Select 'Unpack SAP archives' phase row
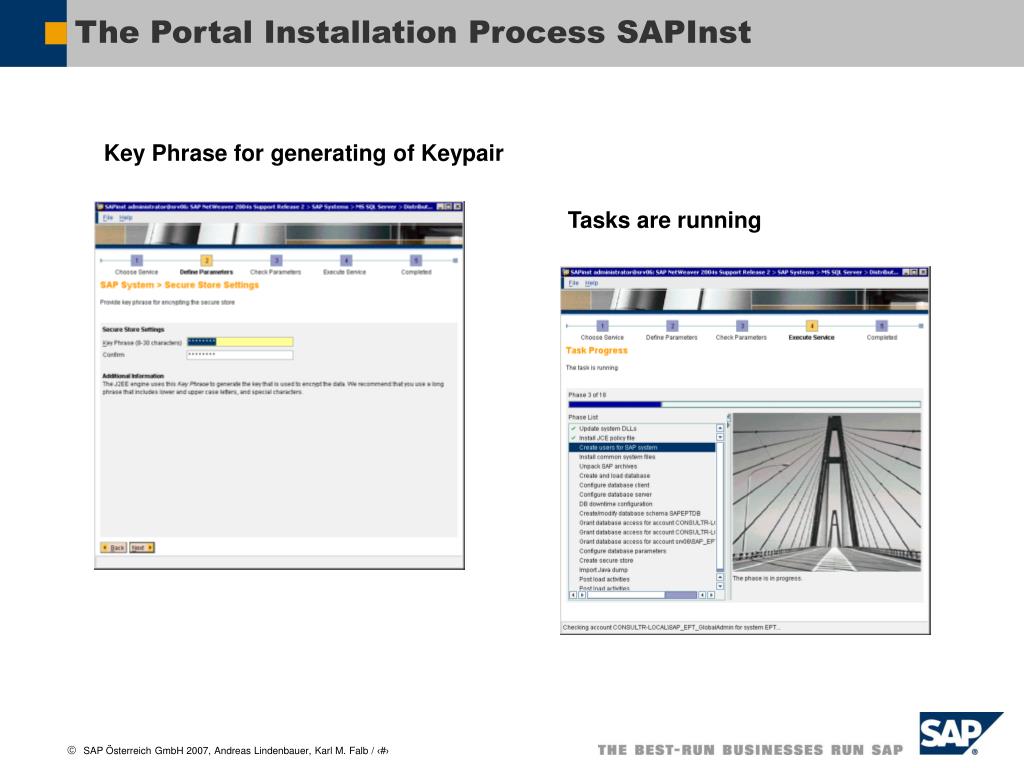1024x768 pixels. 642,466
